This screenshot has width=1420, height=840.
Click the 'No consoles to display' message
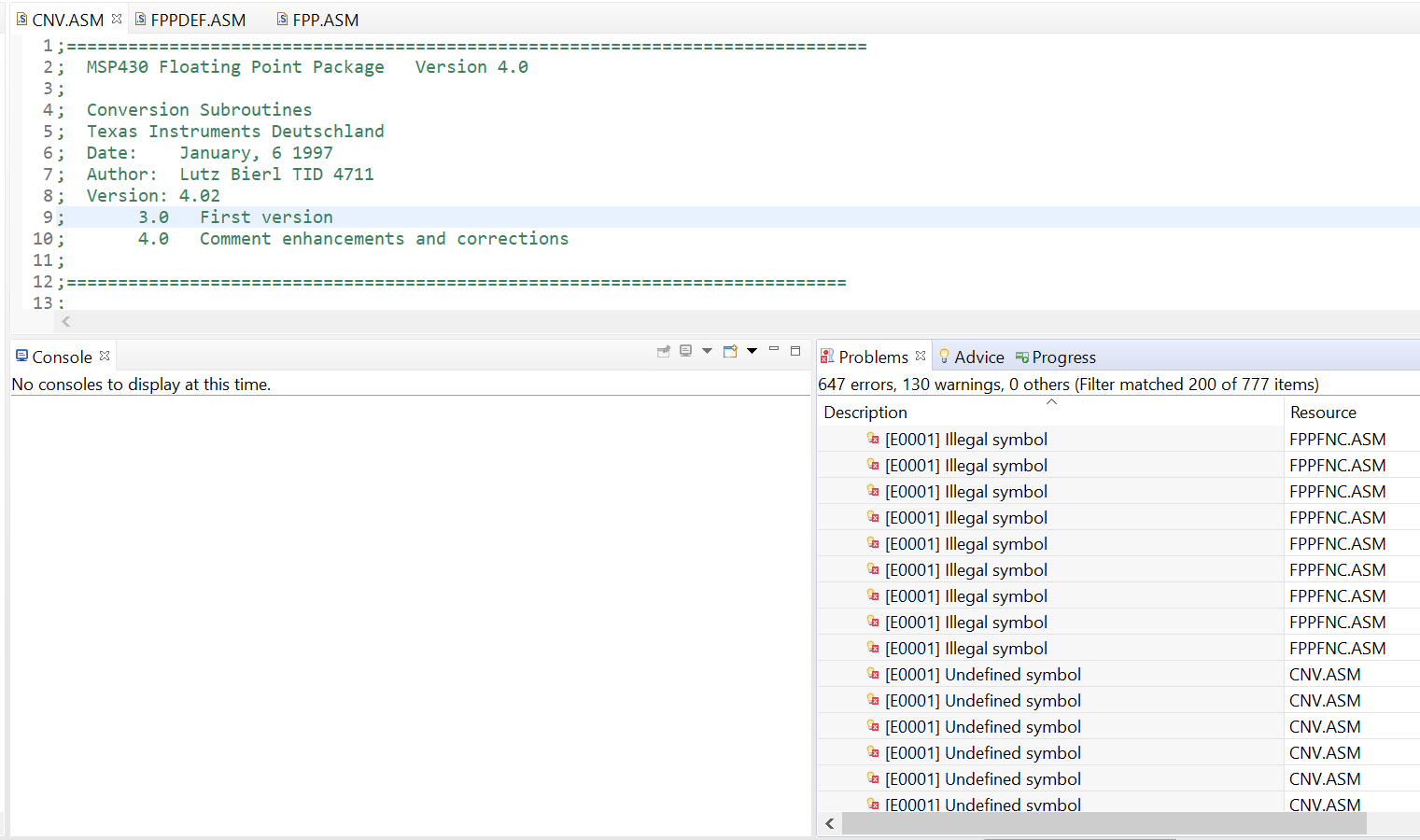pos(141,384)
